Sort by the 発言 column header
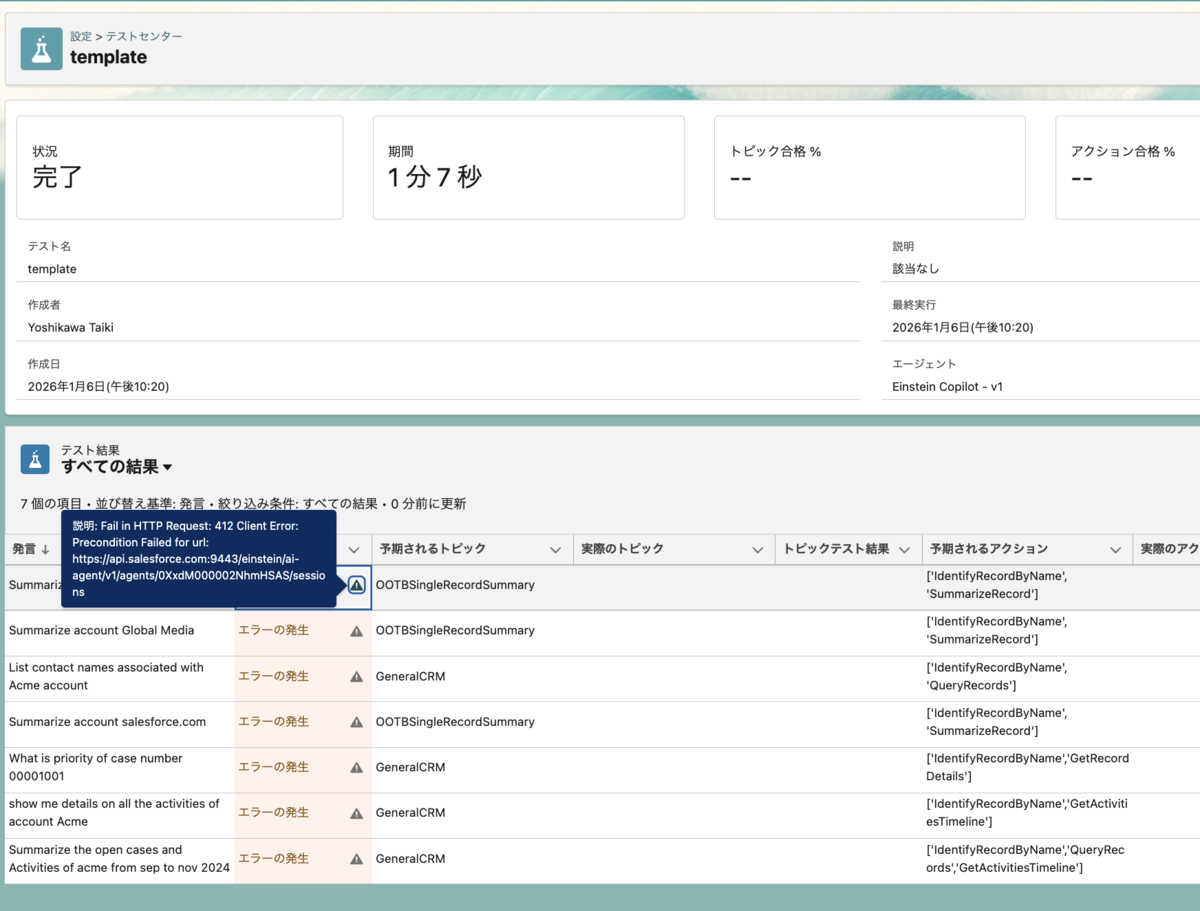The height and width of the screenshot is (911, 1200). pyautogui.click(x=31, y=549)
